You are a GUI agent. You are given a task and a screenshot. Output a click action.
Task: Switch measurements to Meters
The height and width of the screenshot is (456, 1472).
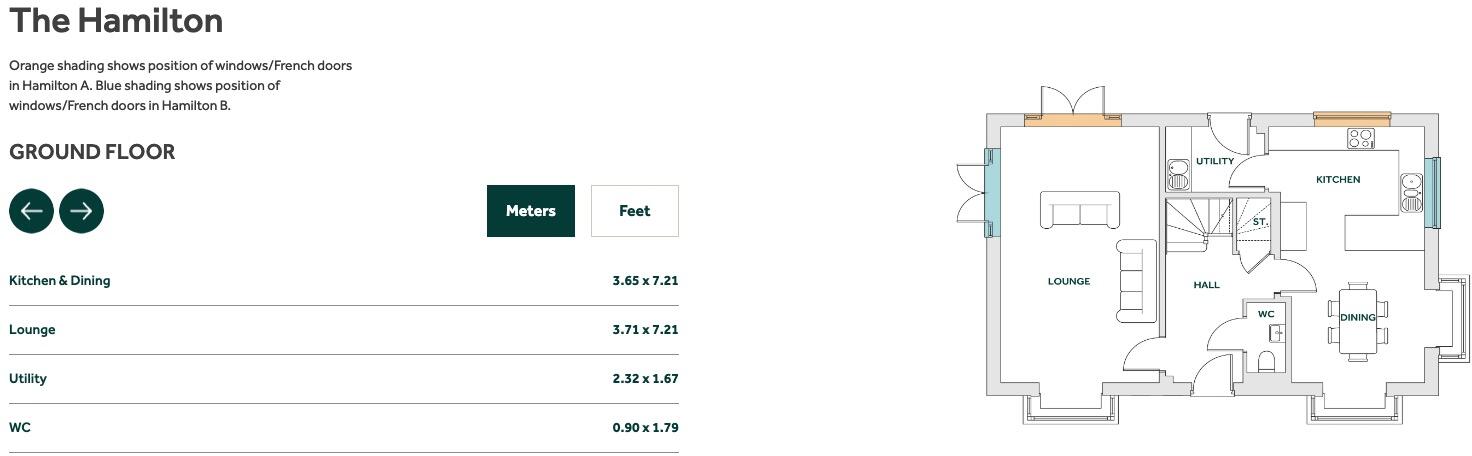[x=530, y=211]
